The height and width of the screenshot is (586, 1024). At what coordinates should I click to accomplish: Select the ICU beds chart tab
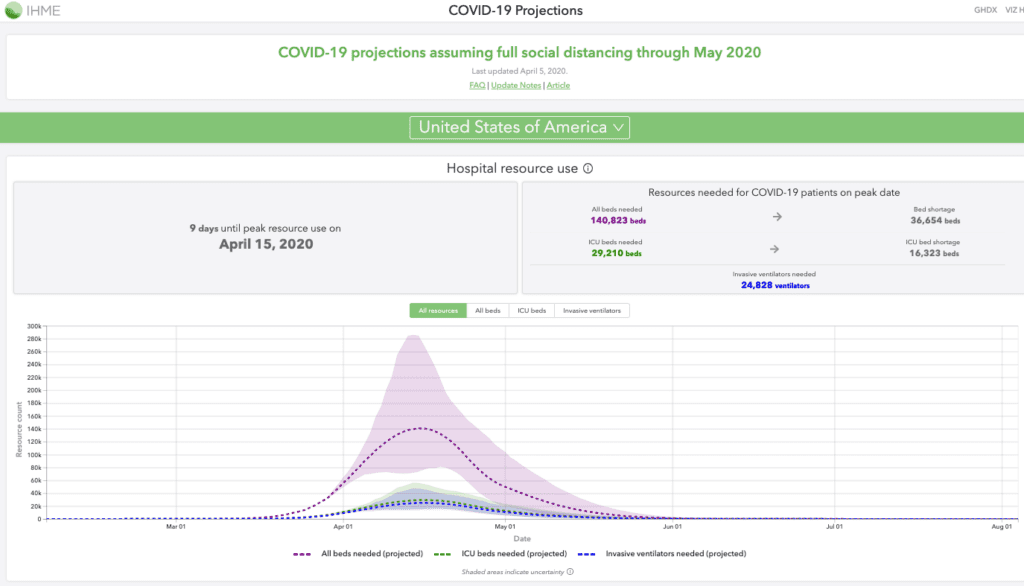pyautogui.click(x=531, y=311)
